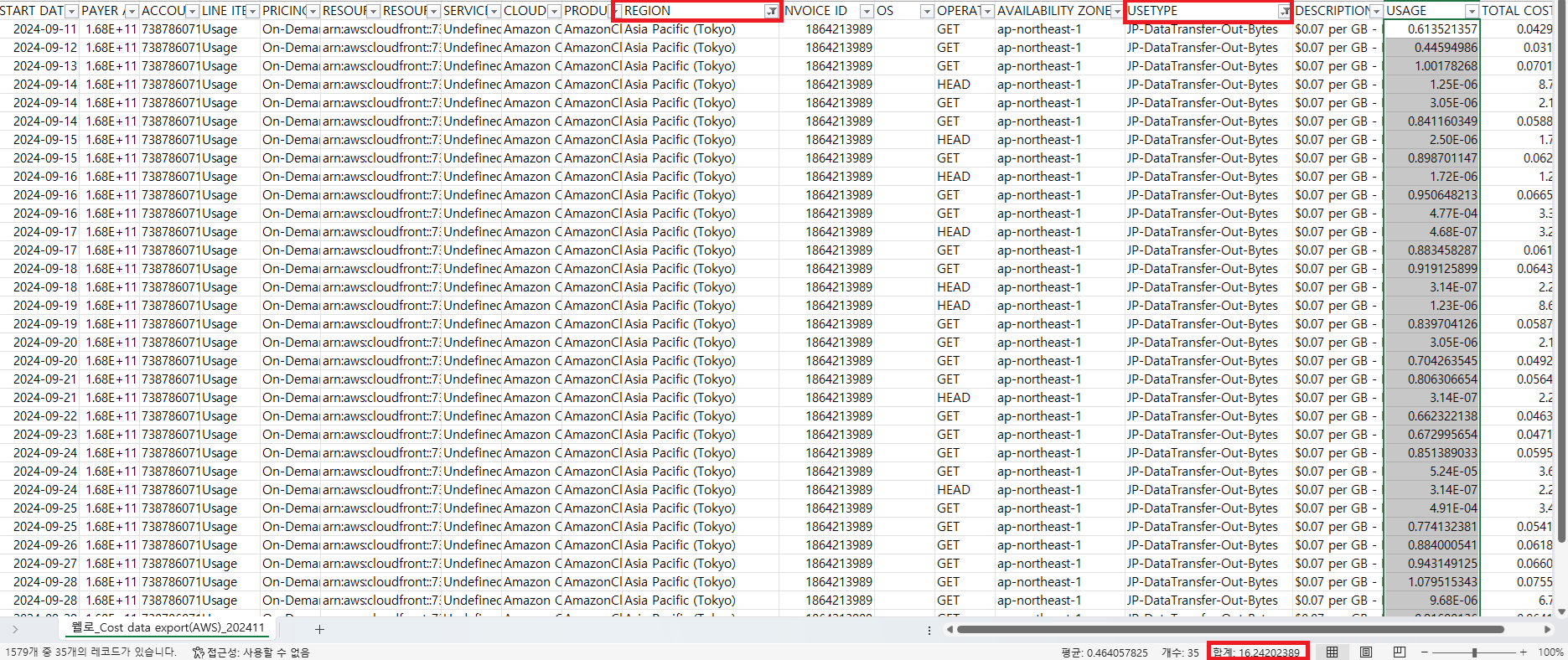
Task: Select usage cell 0.851389033
Action: click(1432, 453)
